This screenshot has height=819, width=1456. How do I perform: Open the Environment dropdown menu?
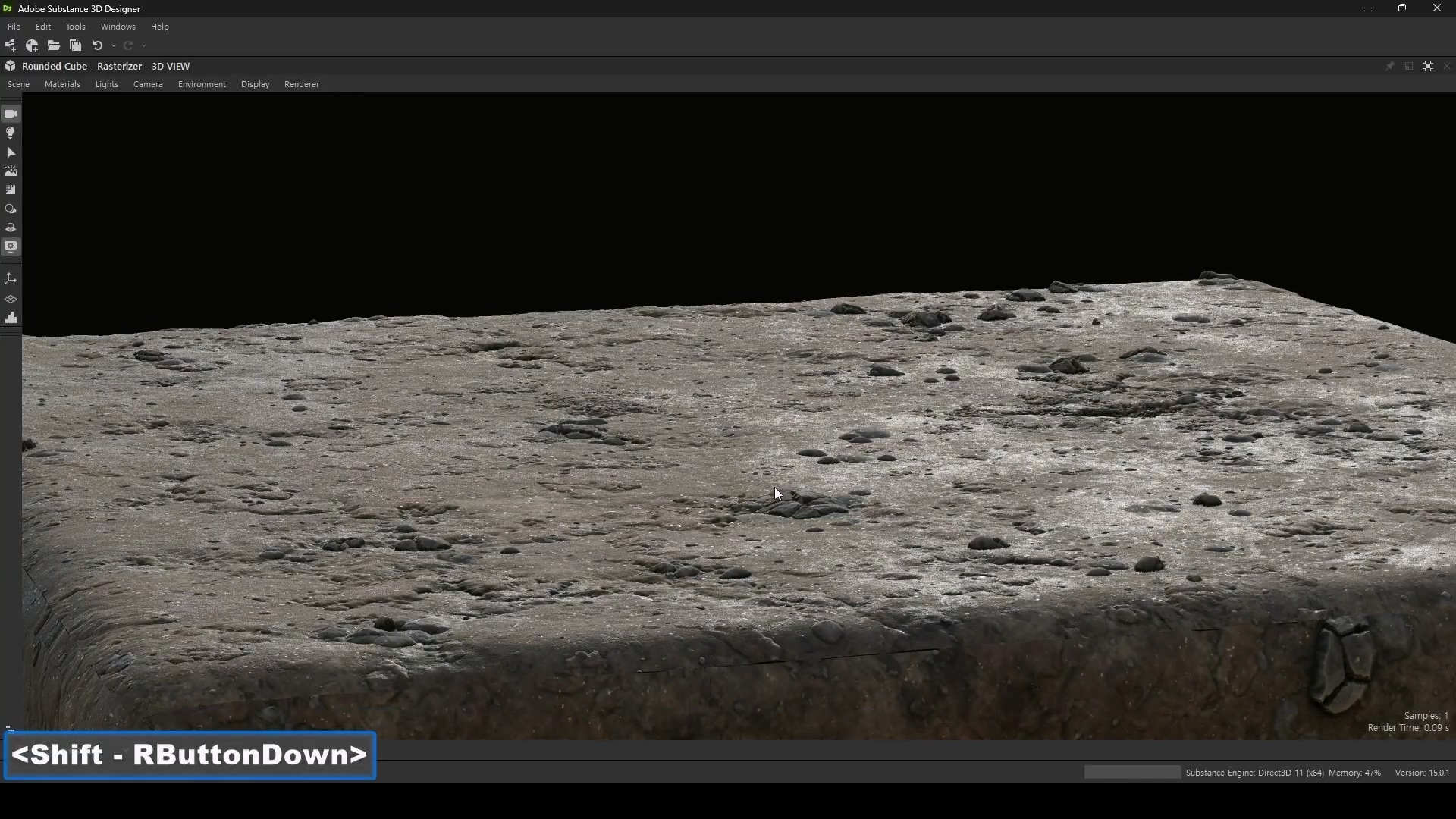pos(202,84)
